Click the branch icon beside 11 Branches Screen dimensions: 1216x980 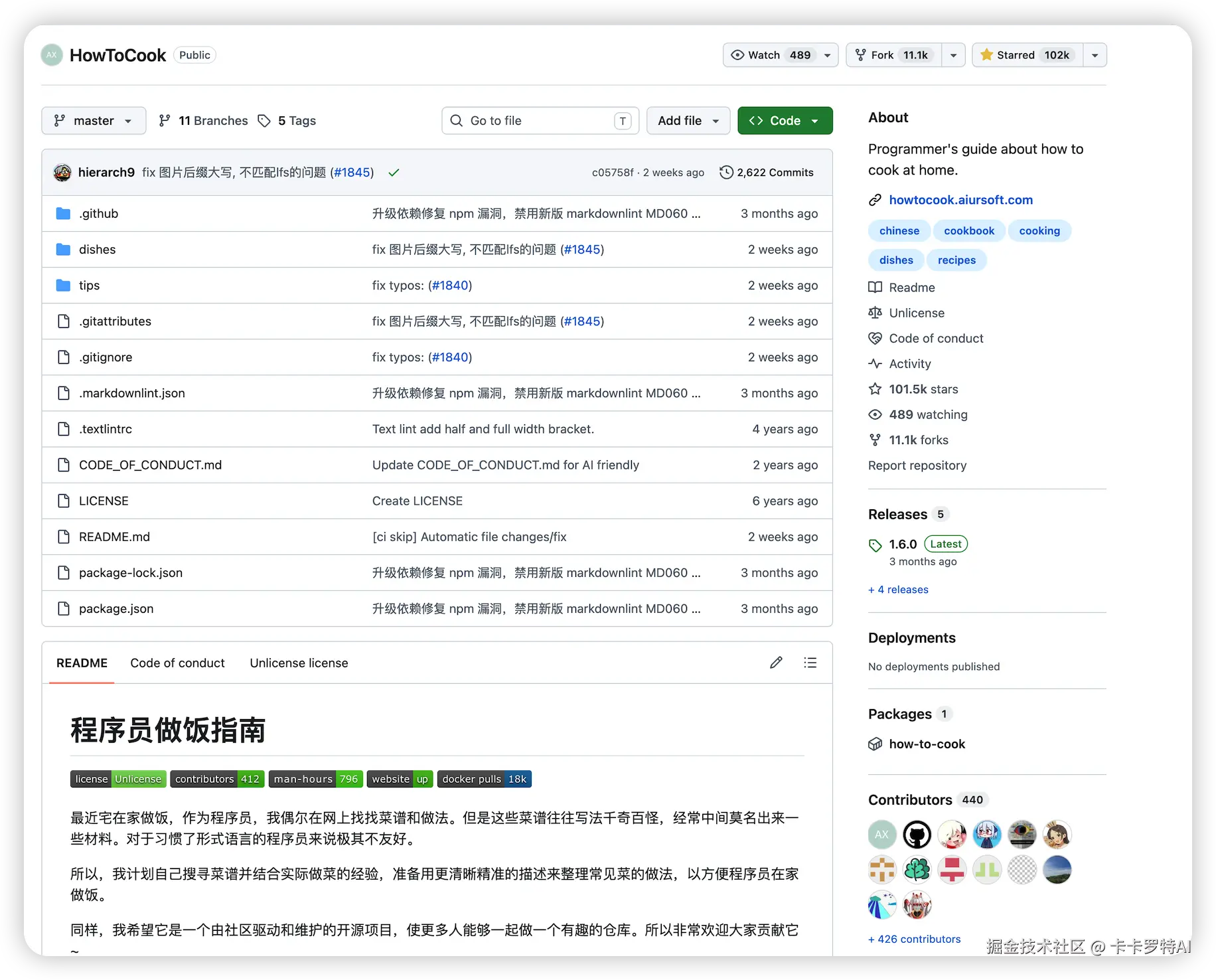coord(165,121)
